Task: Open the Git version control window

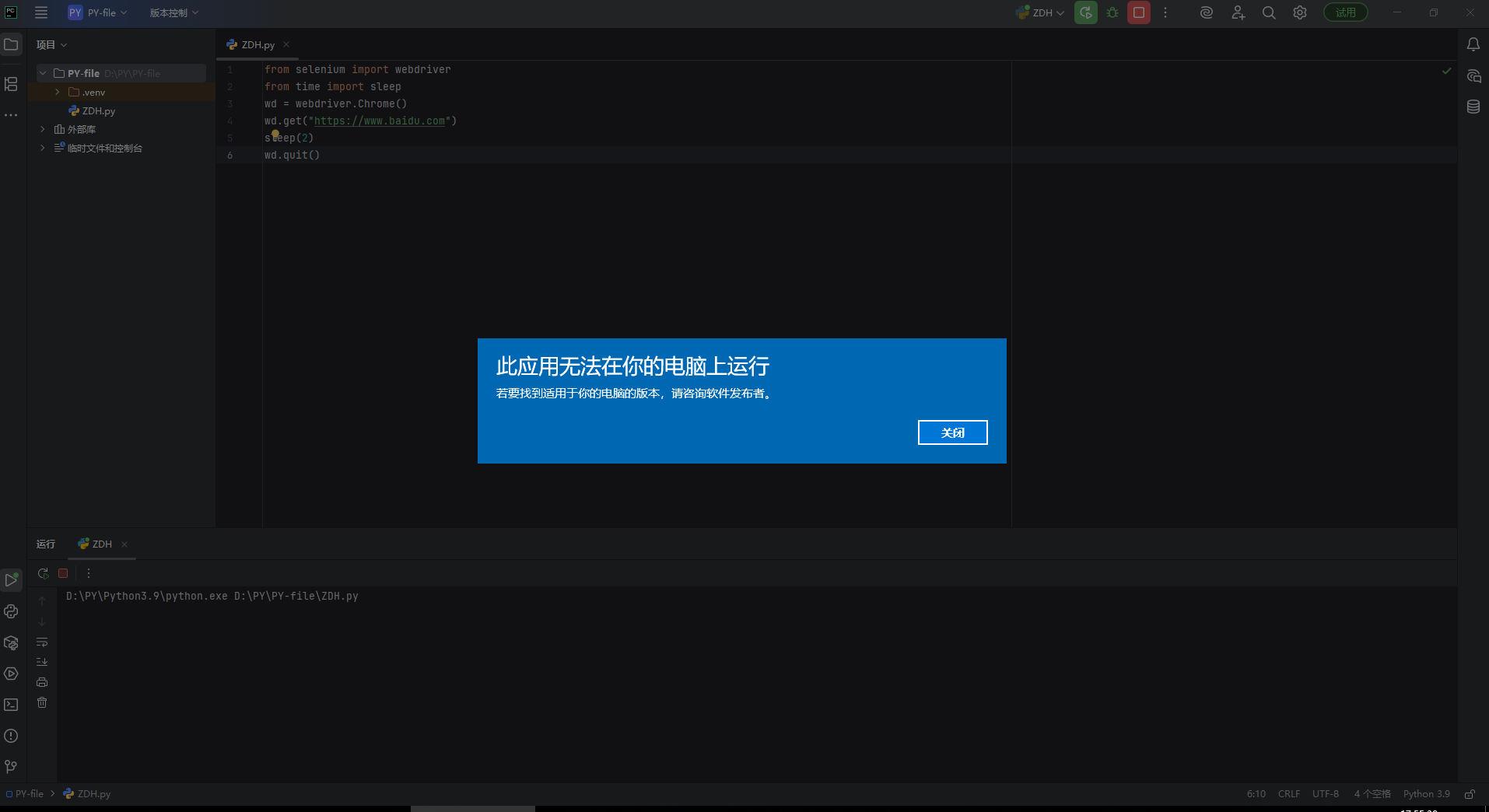Action: [x=11, y=767]
